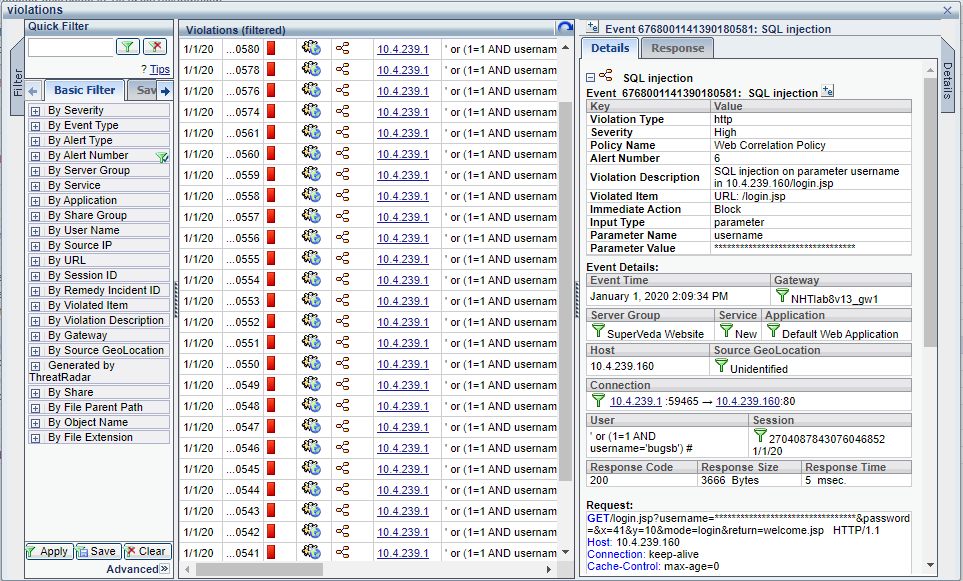Switch to the Response tab
The width and height of the screenshot is (963, 581).
click(677, 47)
